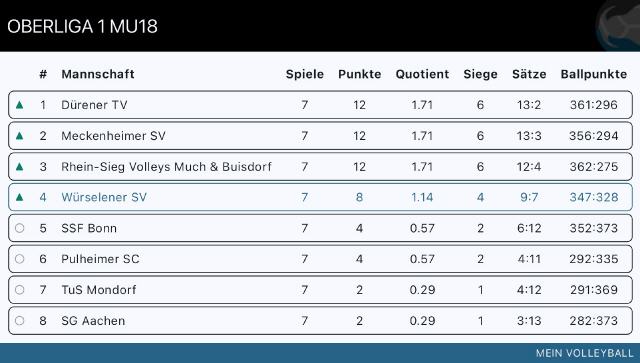Click the MEIN VOLLEYBALL footer link
The image size is (640, 363).
584,353
